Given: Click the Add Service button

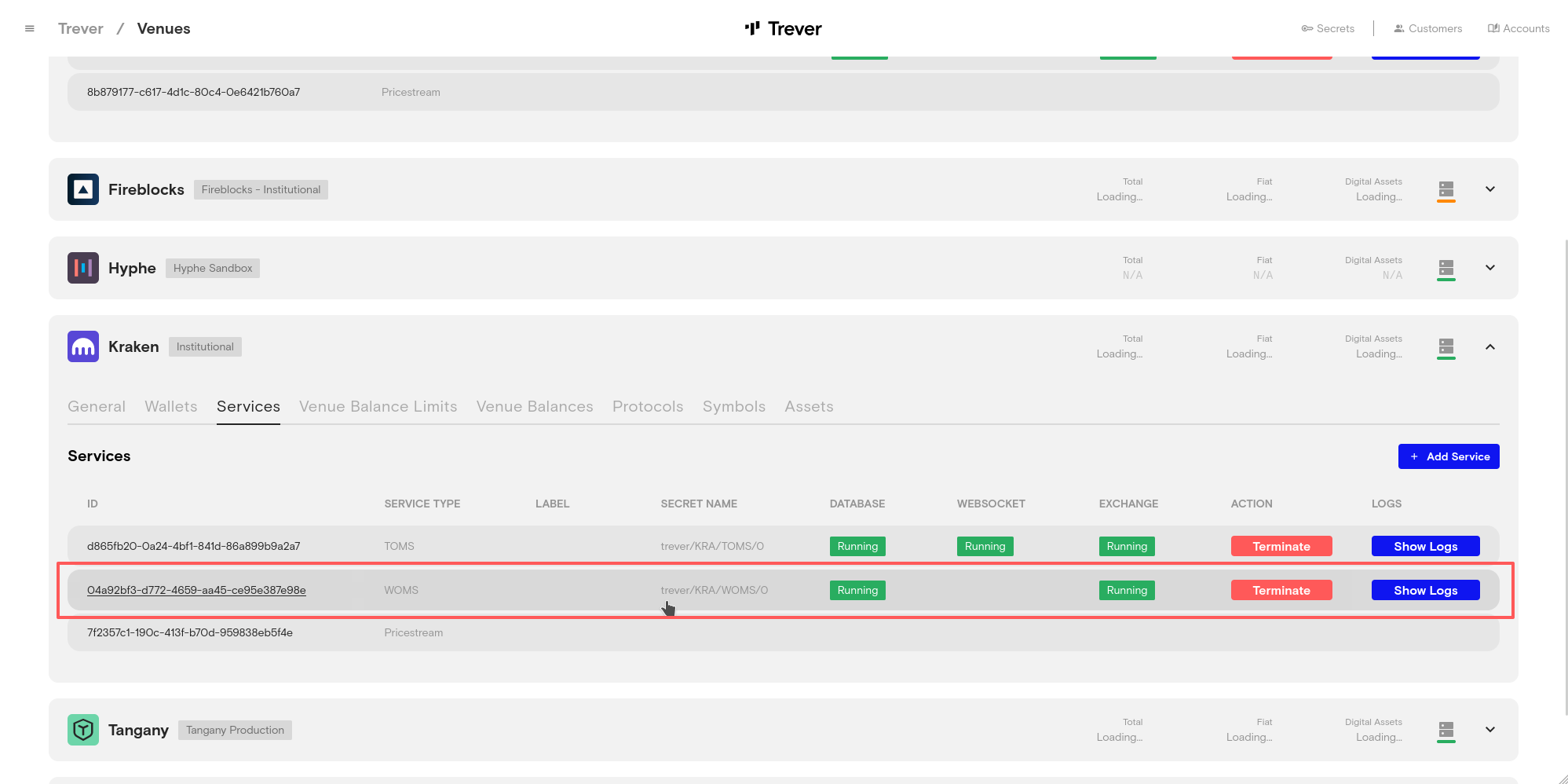Looking at the screenshot, I should (1448, 456).
